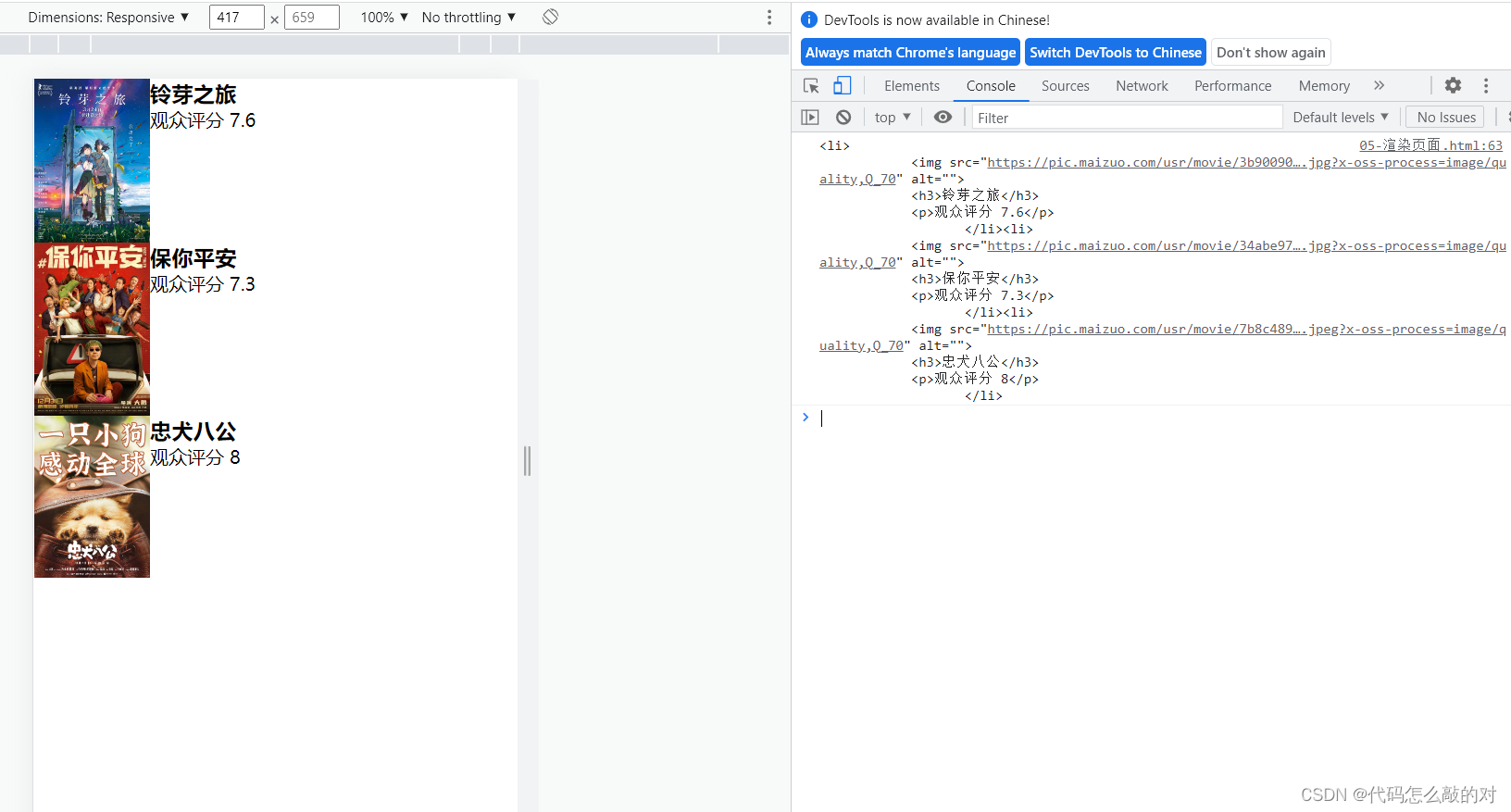Switch to the Network tab
This screenshot has width=1511, height=812.
point(1142,86)
